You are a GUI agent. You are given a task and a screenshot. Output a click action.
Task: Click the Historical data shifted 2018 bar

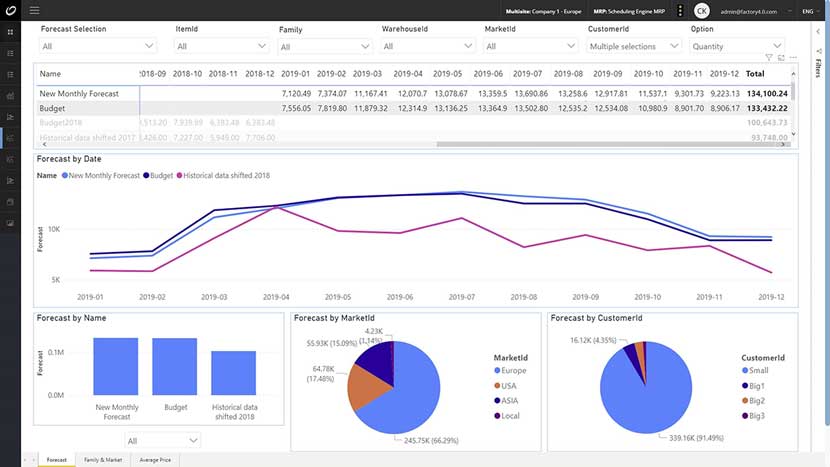tap(233, 373)
